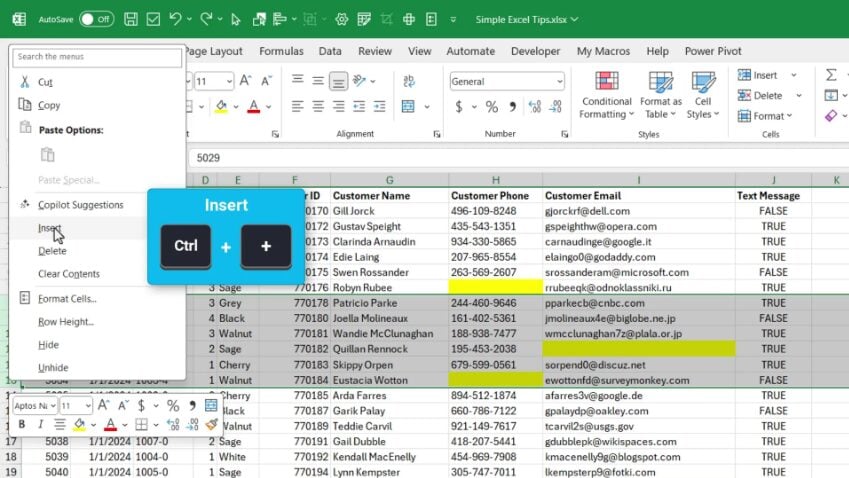This screenshot has width=849, height=478.
Task: Click the Decrease Indent icon
Action: coord(359,106)
